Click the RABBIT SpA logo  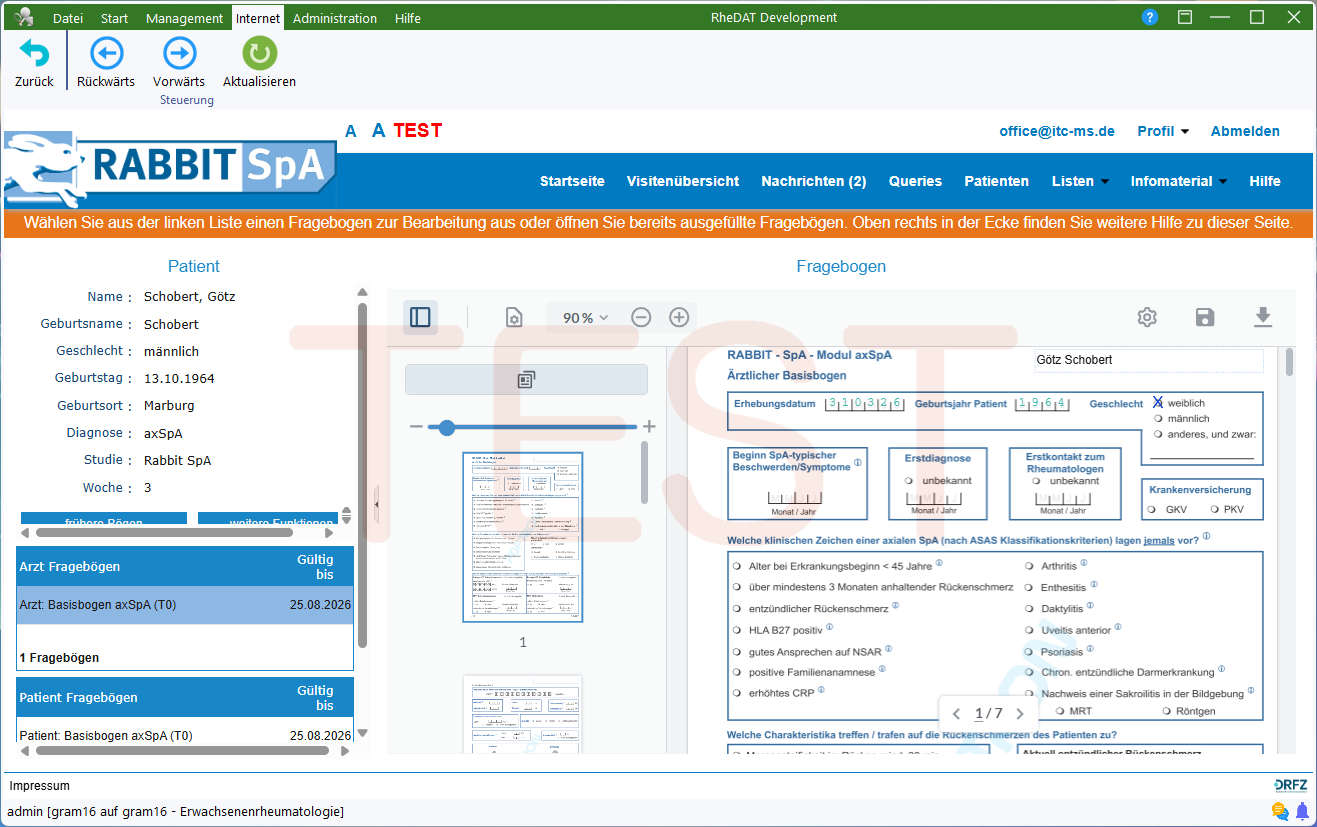tap(170, 169)
